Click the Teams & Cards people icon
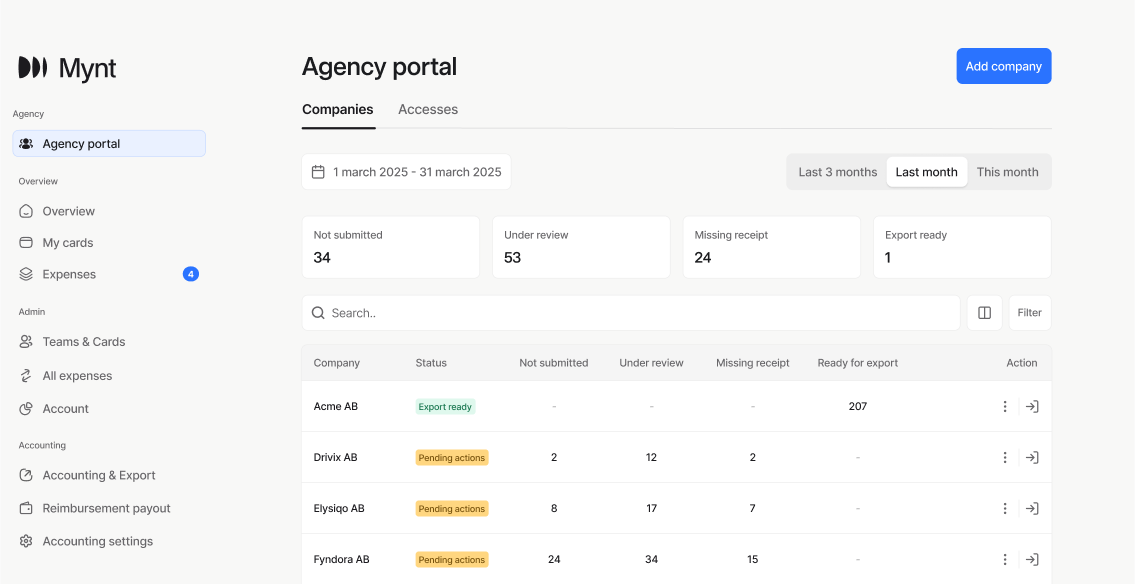This screenshot has height=584, width=1135. tap(26, 342)
